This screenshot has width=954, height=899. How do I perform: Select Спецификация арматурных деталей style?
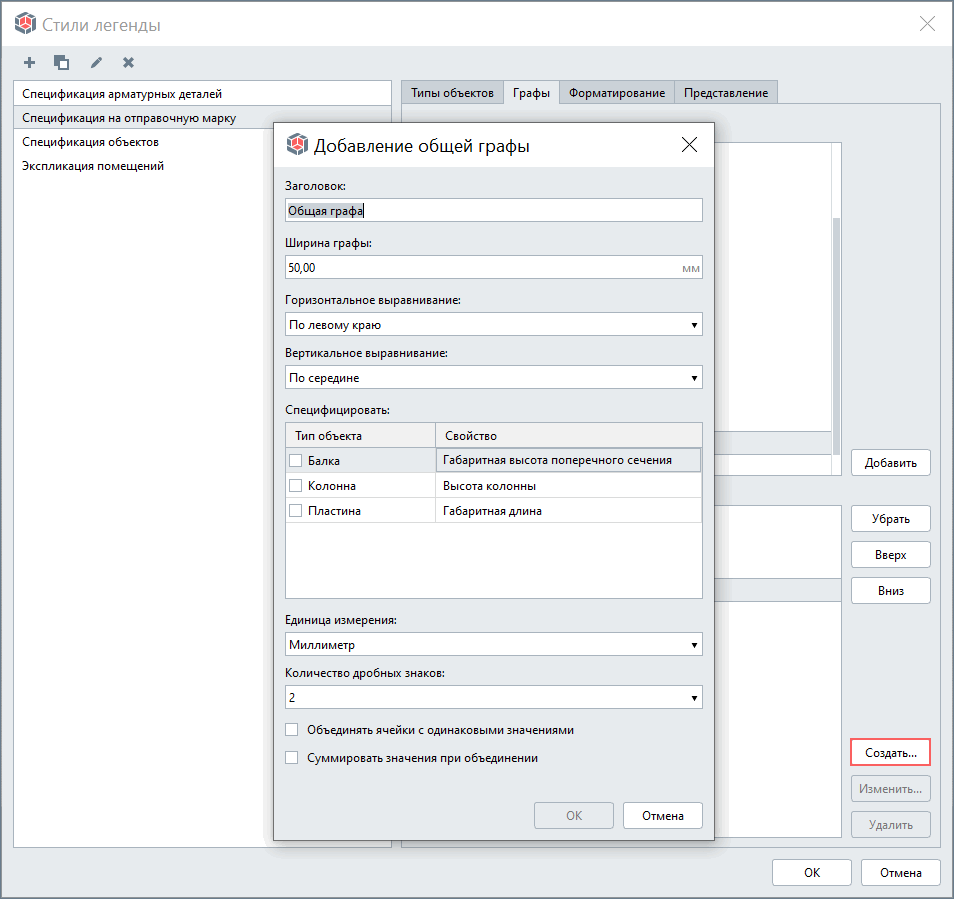click(x=202, y=94)
